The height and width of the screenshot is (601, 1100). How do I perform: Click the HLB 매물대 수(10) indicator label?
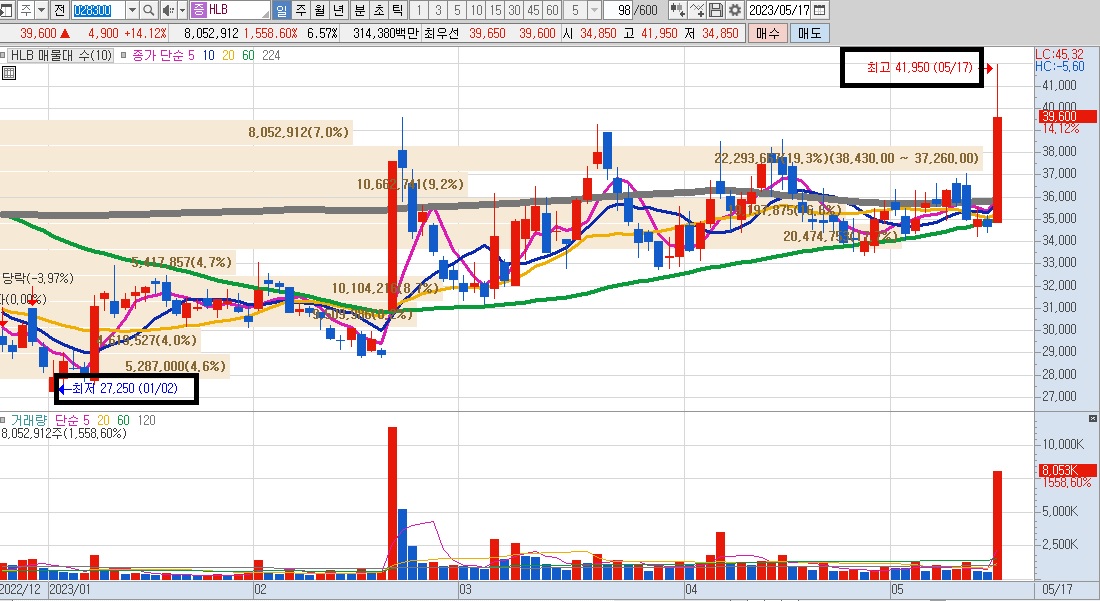pyautogui.click(x=60, y=55)
